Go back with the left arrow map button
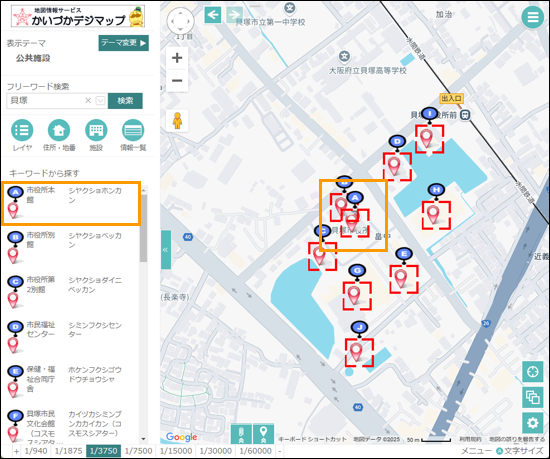Image resolution: width=550 pixels, height=459 pixels. coord(213,15)
